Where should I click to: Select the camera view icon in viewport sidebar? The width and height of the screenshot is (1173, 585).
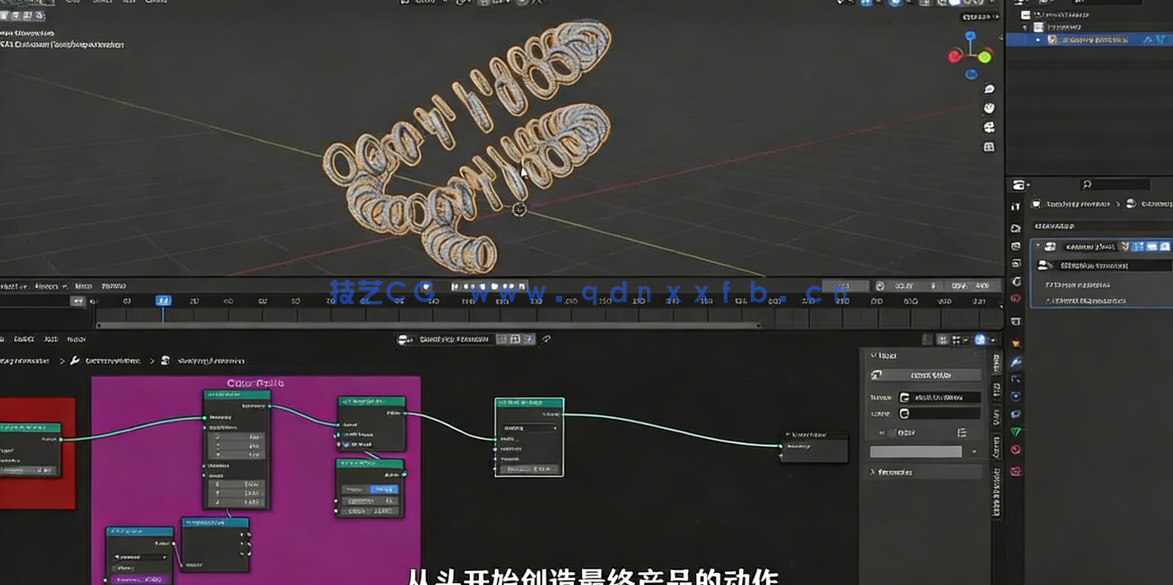pyautogui.click(x=989, y=127)
